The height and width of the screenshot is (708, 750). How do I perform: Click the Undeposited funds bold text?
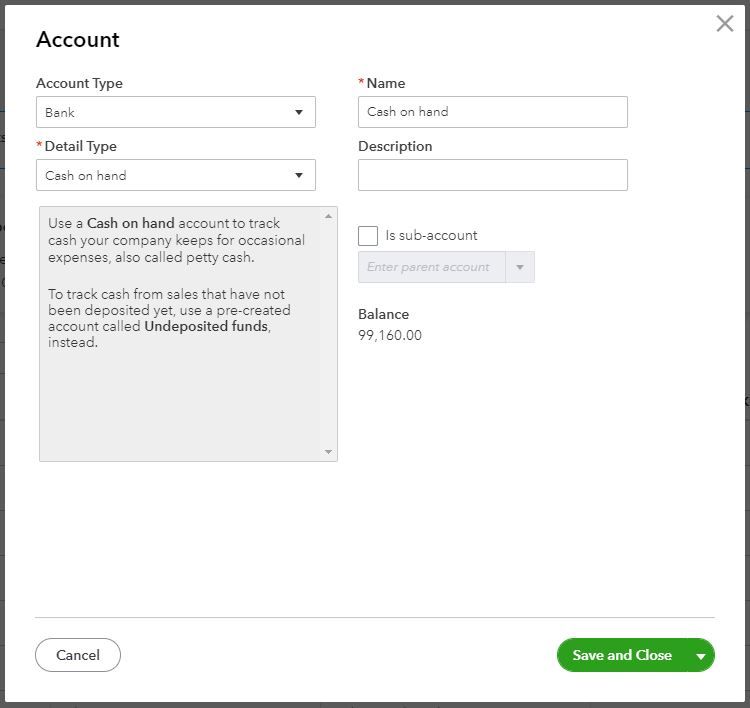coord(206,326)
